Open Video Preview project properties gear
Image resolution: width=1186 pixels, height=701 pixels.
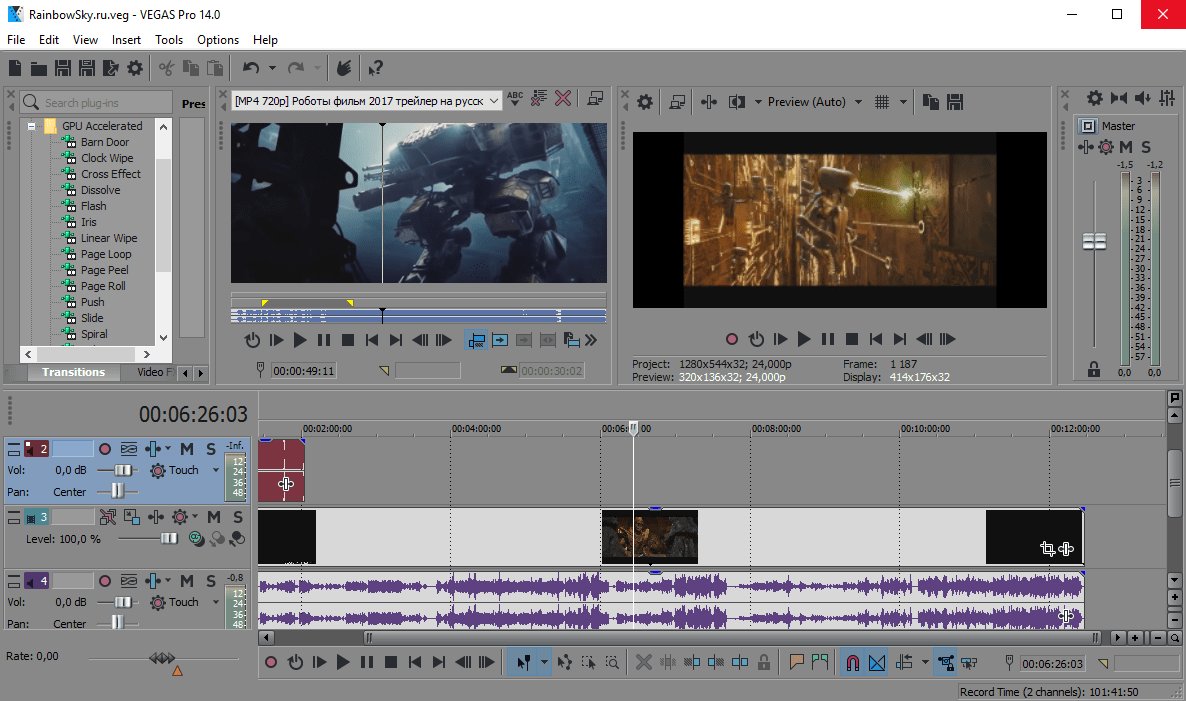645,101
